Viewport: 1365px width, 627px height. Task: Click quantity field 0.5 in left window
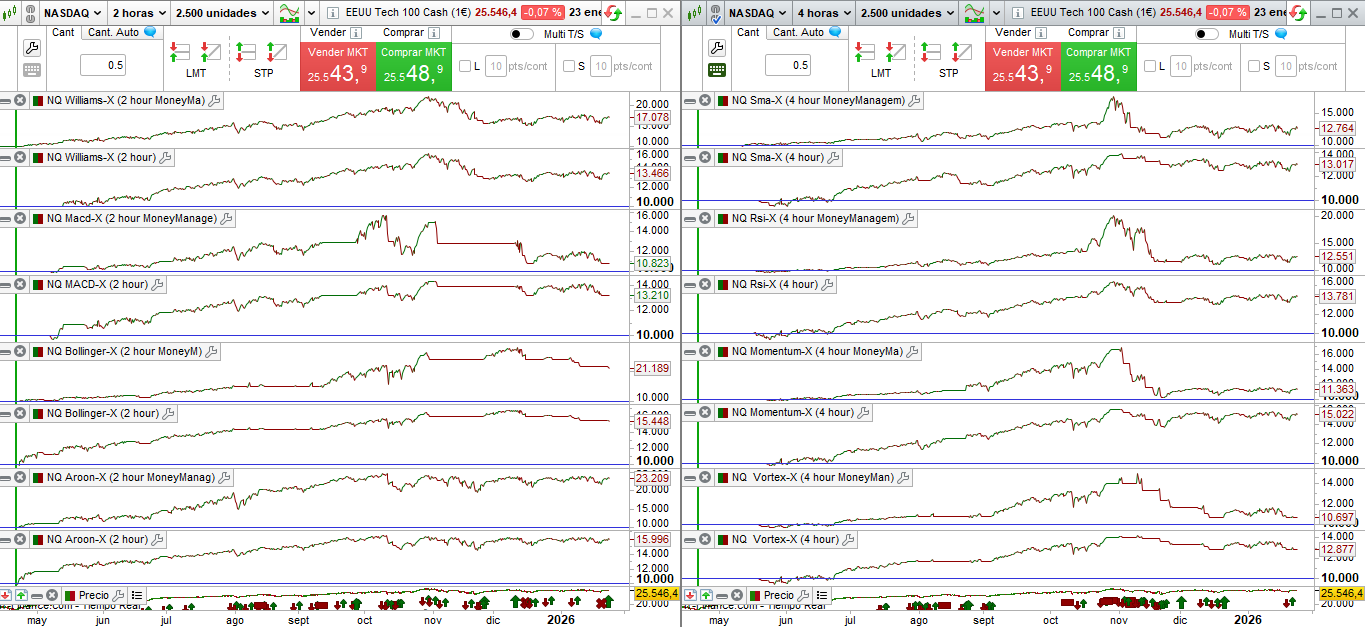click(x=103, y=65)
